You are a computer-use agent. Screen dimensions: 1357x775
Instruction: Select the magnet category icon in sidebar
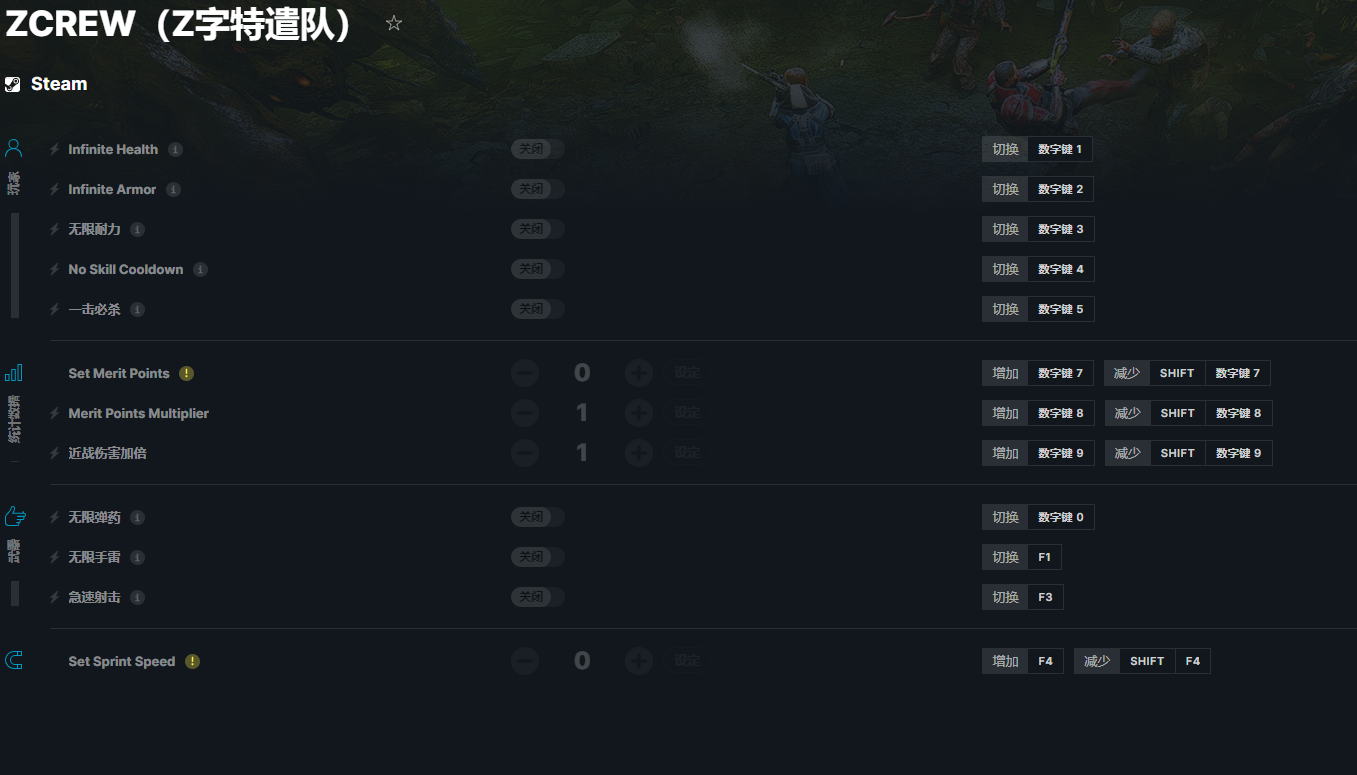[x=14, y=661]
